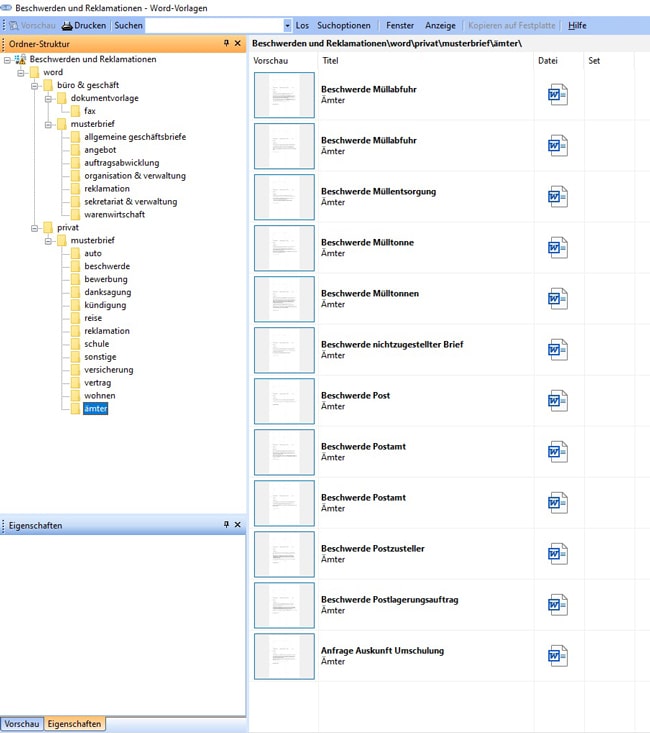Pin the Ordner-Struktur panel

226,44
